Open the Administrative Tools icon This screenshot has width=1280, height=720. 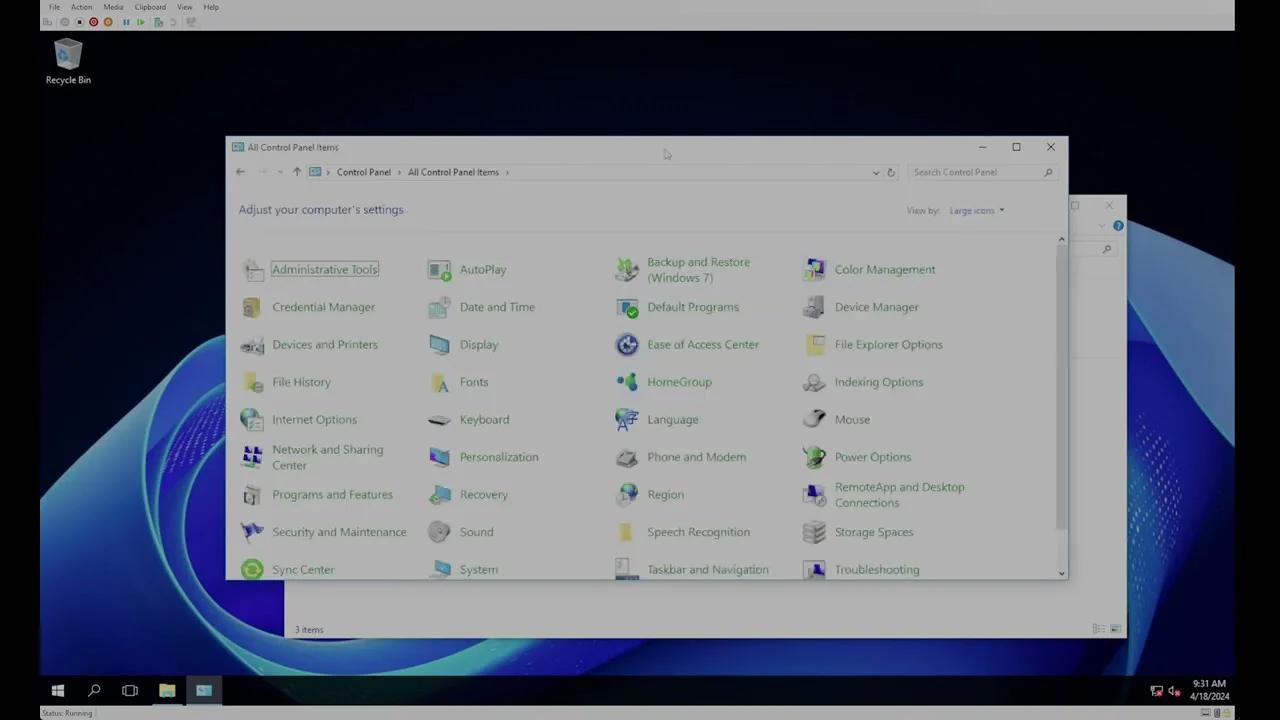[x=252, y=270]
